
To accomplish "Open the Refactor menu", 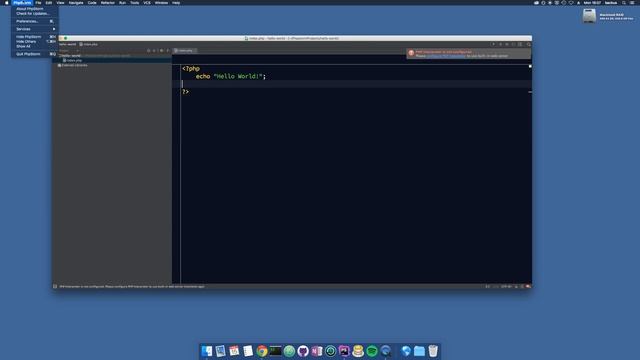I will click(108, 2).
